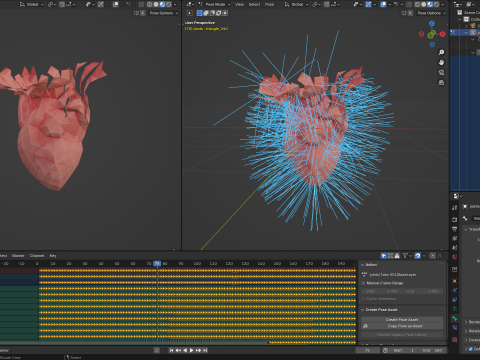Toggle camera view icon in right viewport

pos(441,72)
